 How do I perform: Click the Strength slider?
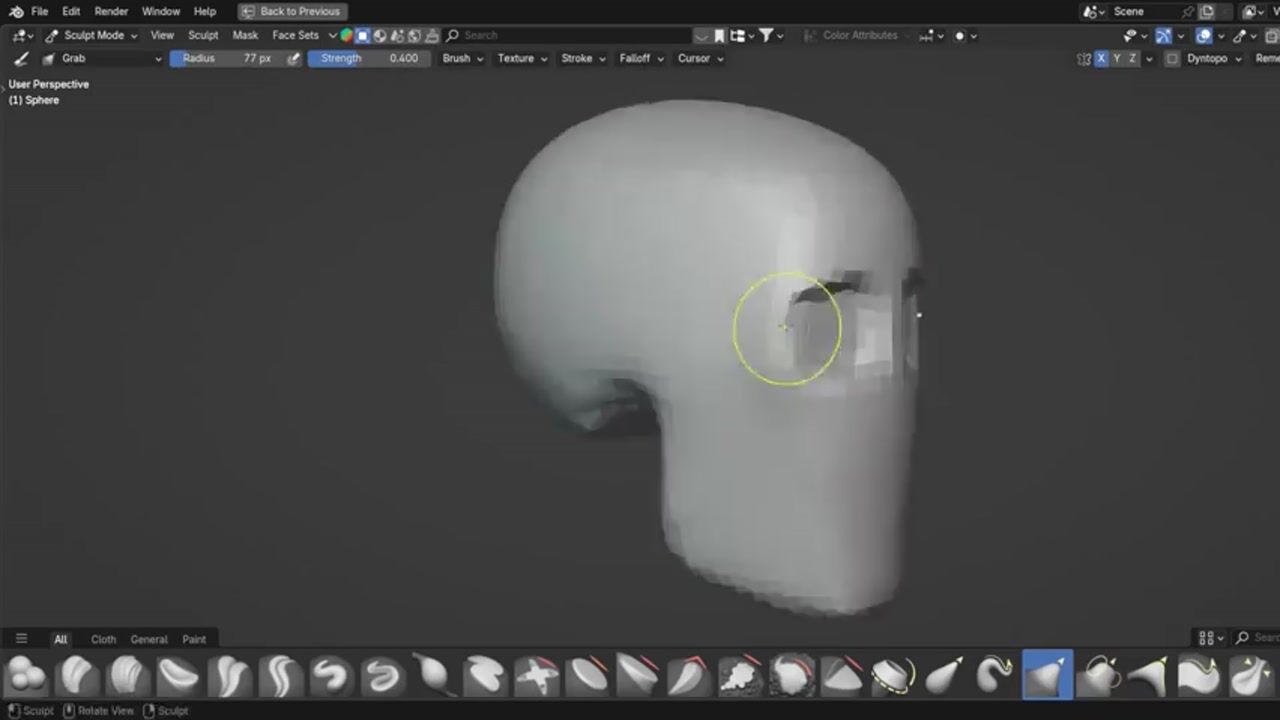370,58
